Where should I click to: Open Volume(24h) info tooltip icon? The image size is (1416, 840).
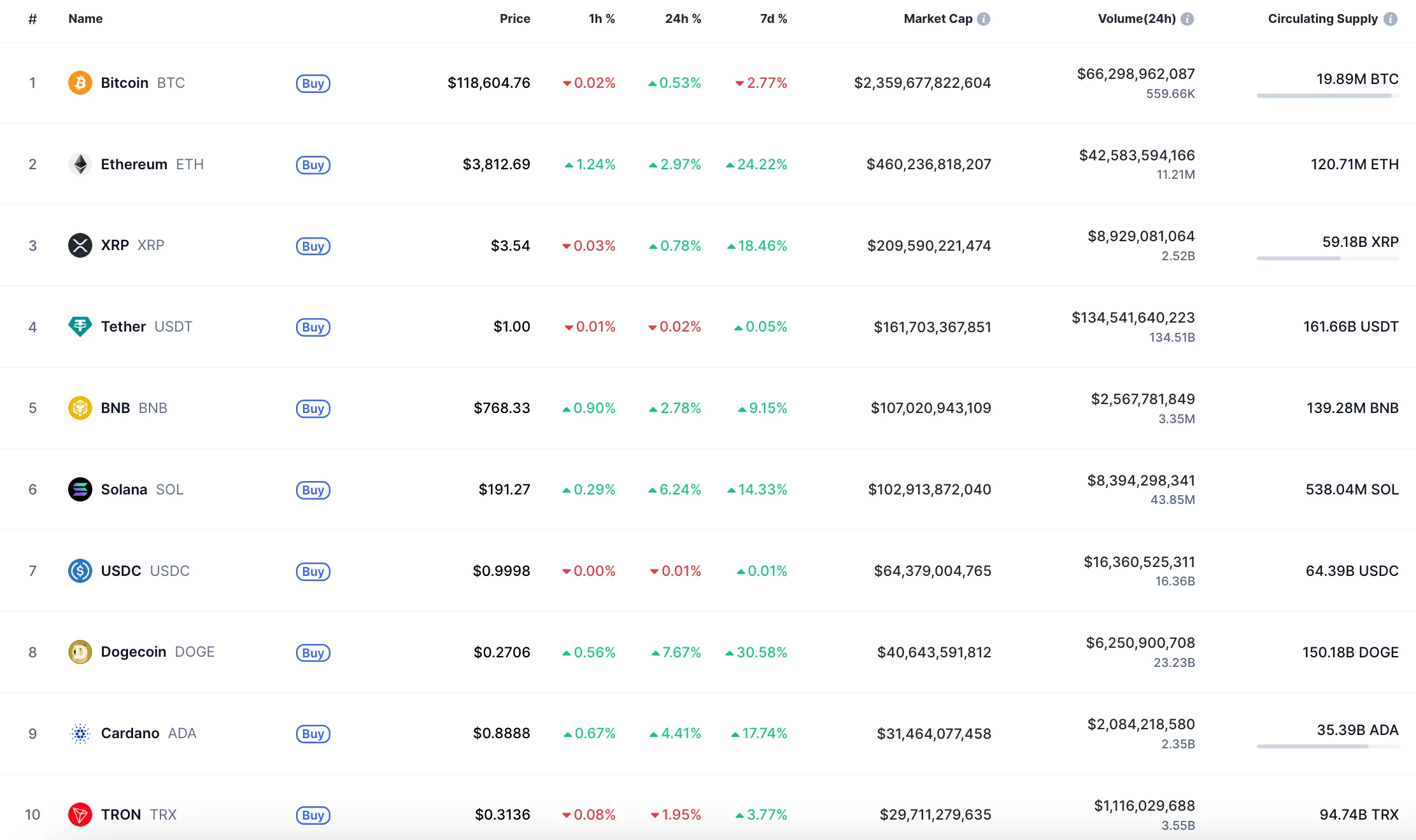(1187, 19)
